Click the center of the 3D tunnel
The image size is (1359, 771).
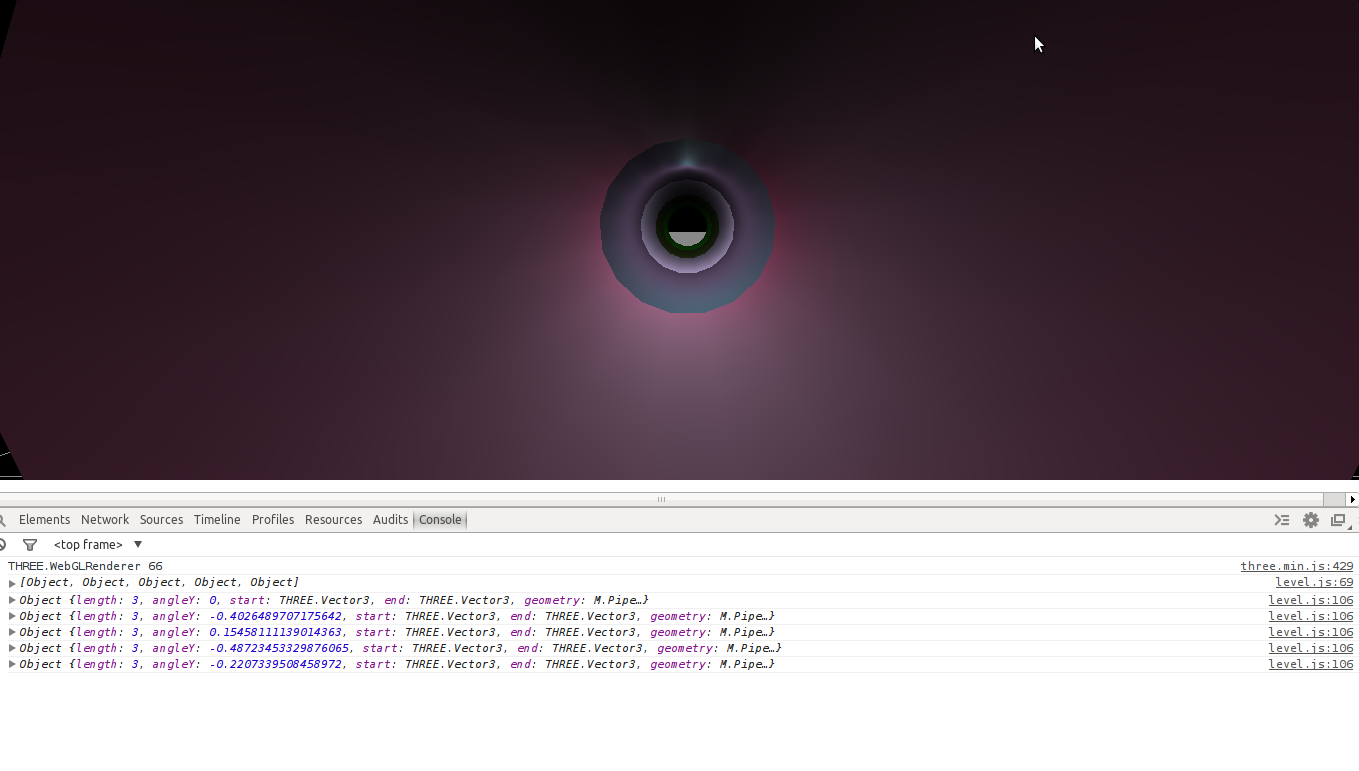(x=687, y=226)
